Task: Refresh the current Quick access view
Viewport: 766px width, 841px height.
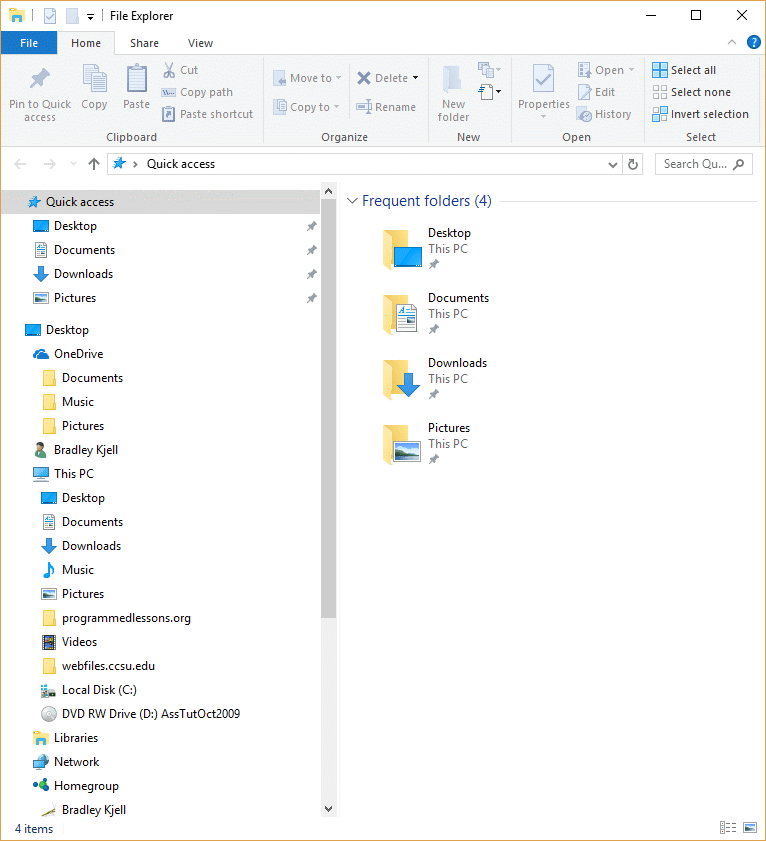Action: pyautogui.click(x=632, y=164)
